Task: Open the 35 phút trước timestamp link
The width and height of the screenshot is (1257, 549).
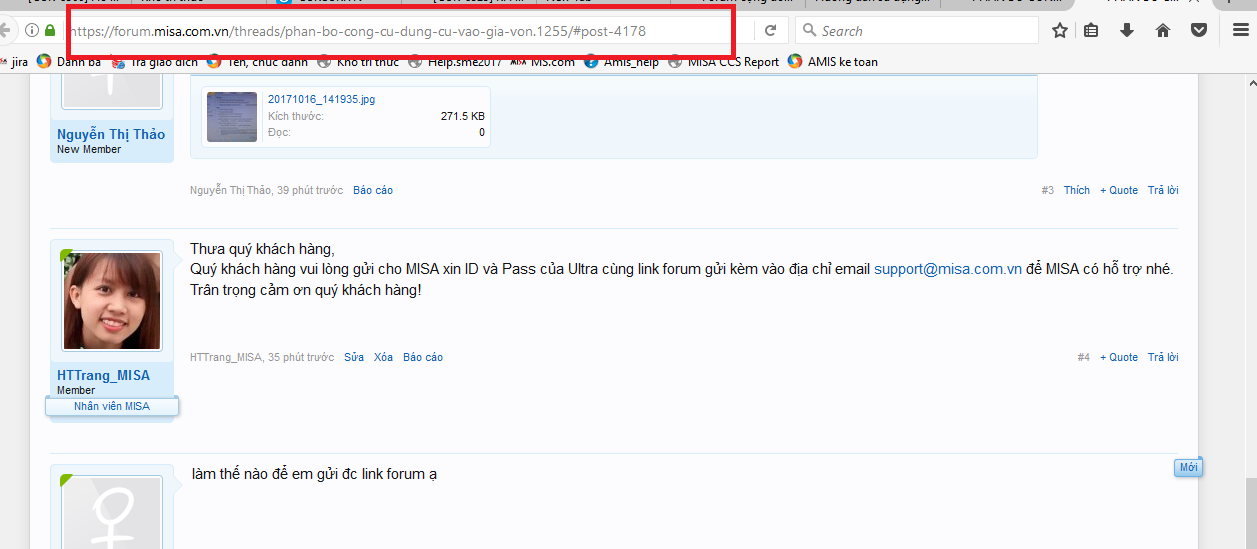Action: point(301,357)
